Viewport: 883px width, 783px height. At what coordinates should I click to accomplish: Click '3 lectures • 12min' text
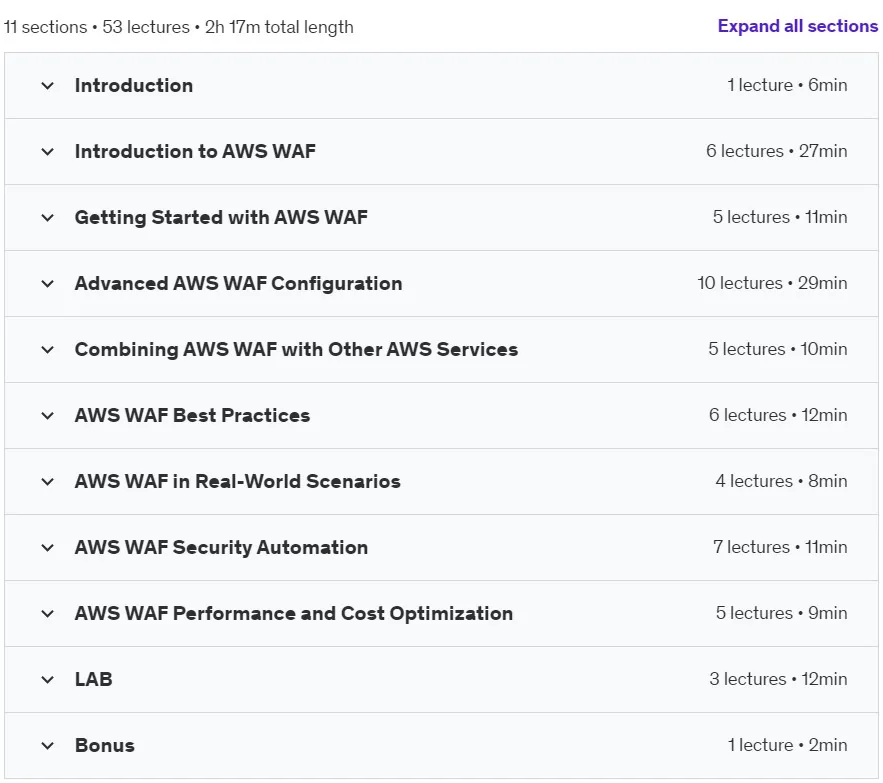tap(778, 679)
